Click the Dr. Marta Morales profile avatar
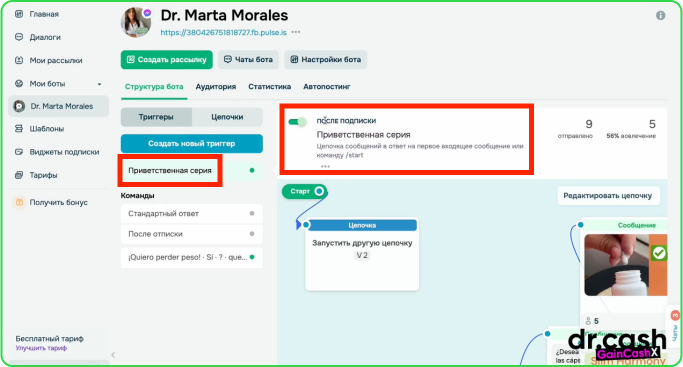683x367 pixels. click(x=136, y=22)
